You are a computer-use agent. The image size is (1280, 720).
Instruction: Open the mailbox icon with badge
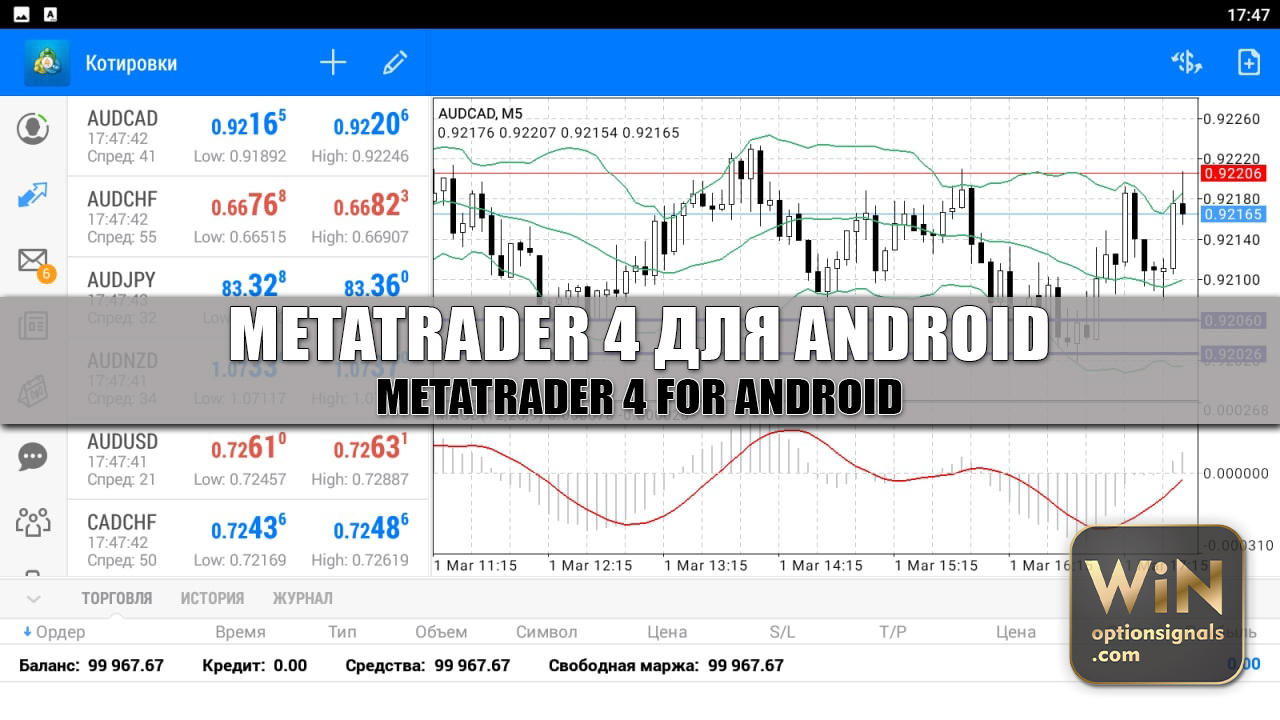click(33, 261)
